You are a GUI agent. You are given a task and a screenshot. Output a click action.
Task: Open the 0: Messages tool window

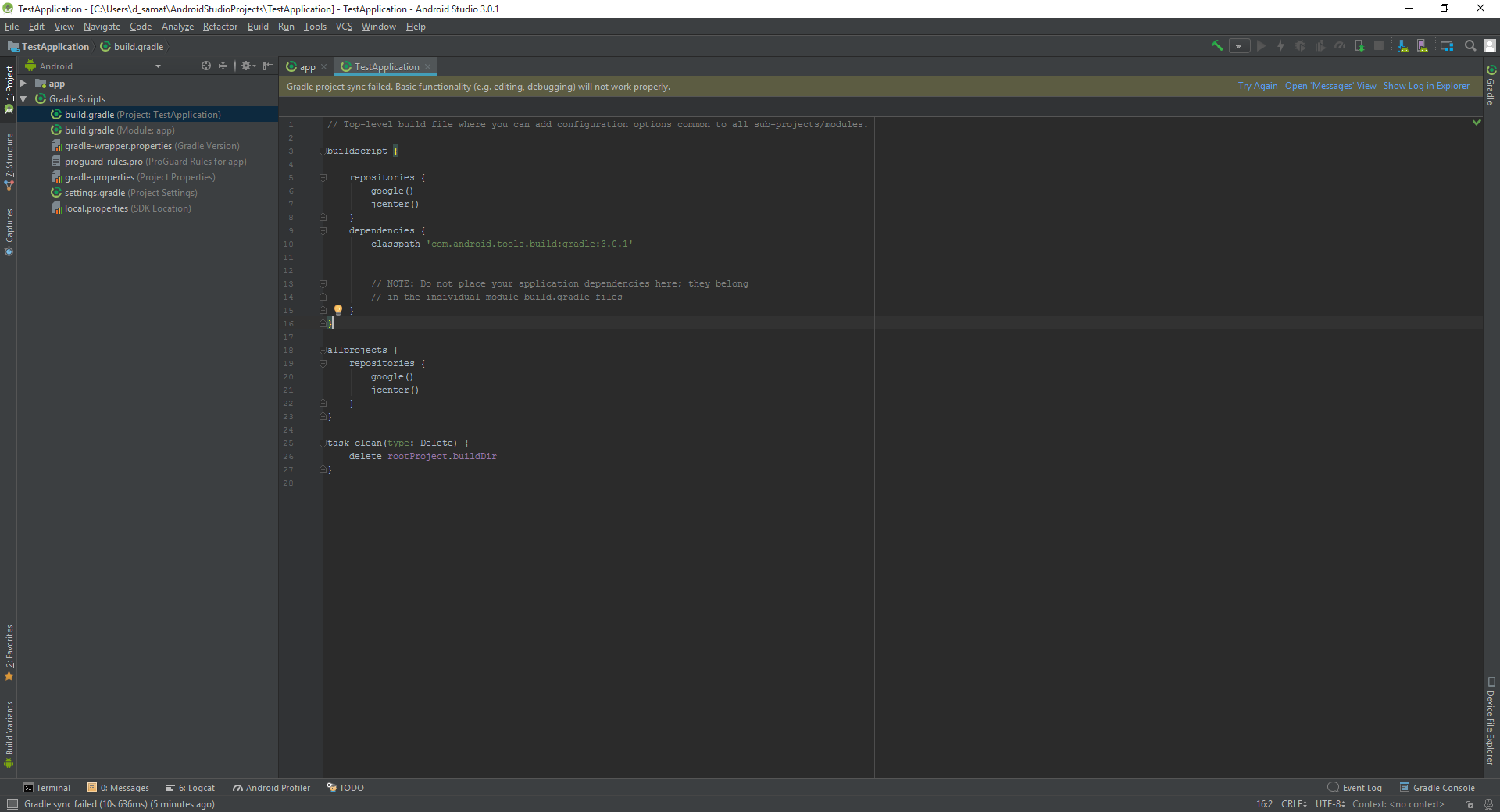pos(118,788)
